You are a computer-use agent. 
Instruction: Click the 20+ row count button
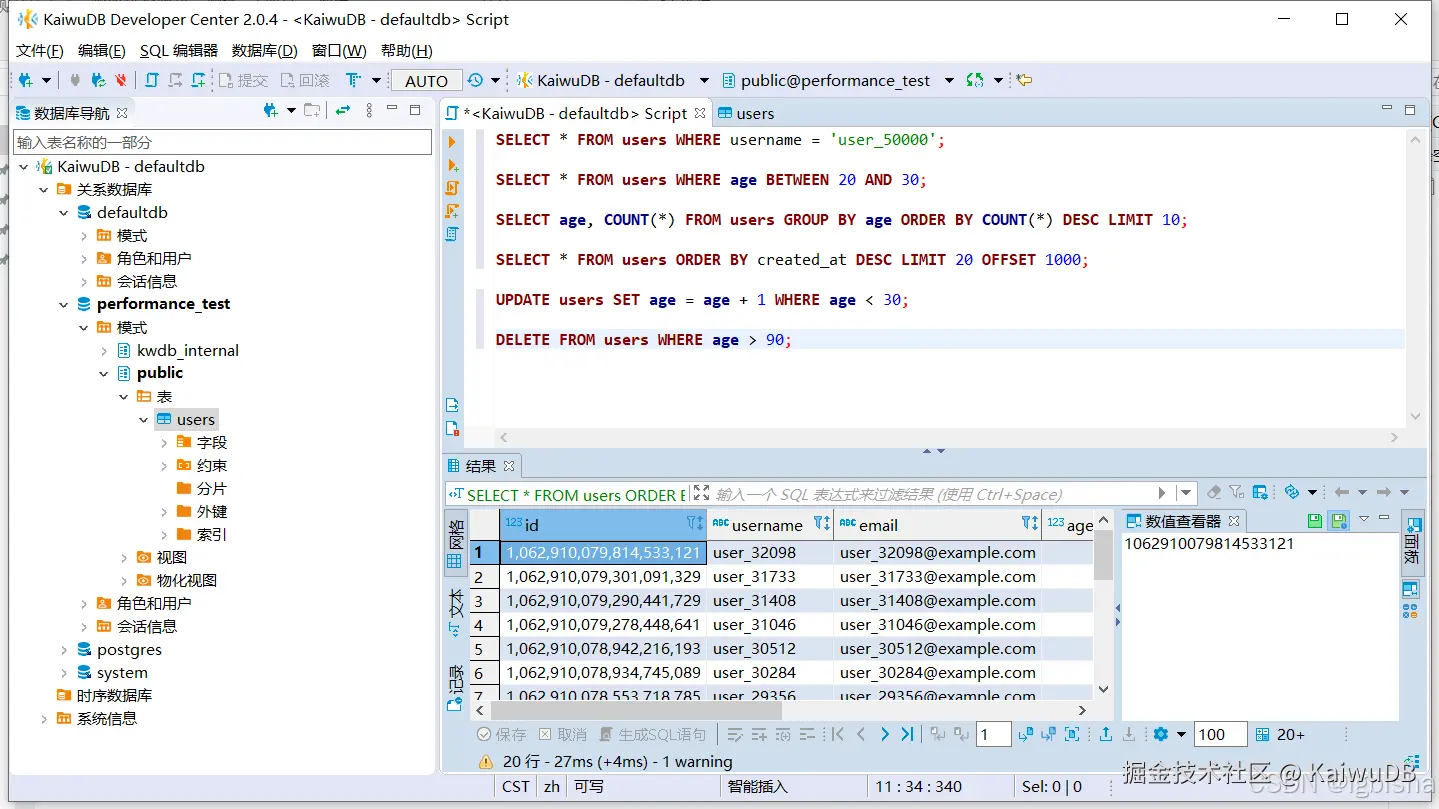(x=1280, y=734)
